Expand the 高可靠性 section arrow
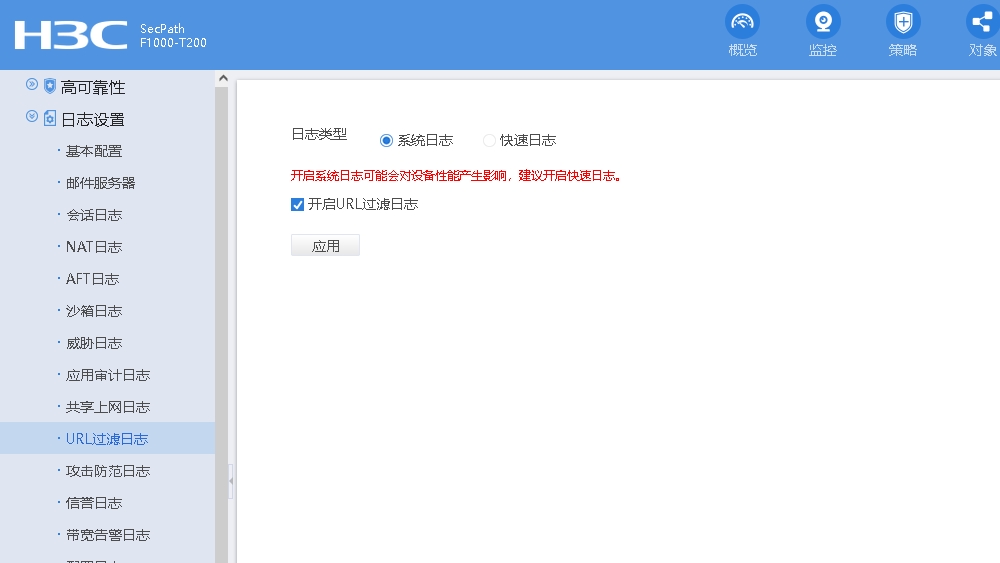The image size is (1000, 563). 32,84
